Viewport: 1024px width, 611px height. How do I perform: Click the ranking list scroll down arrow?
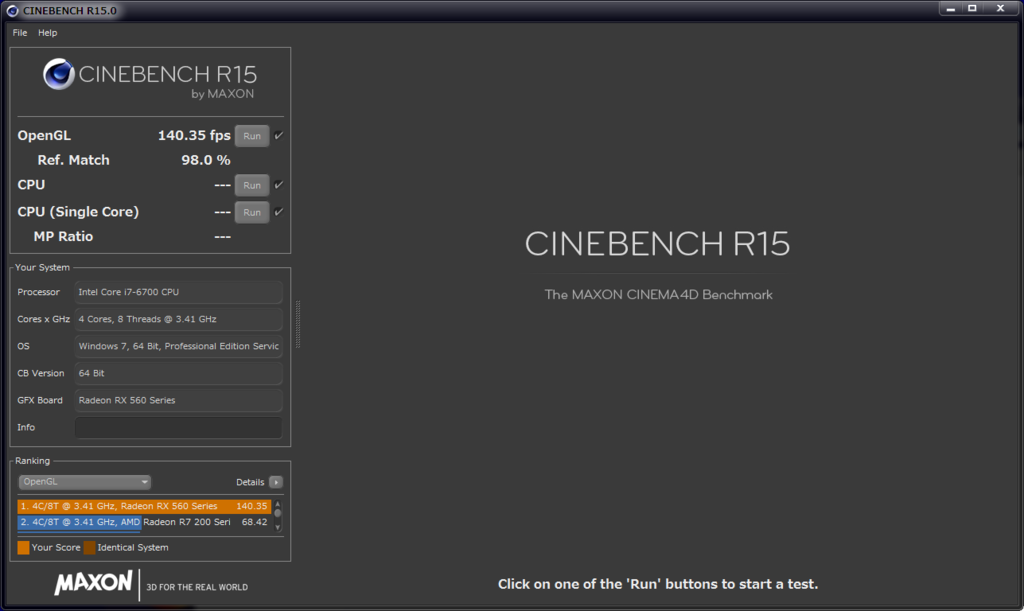(278, 527)
